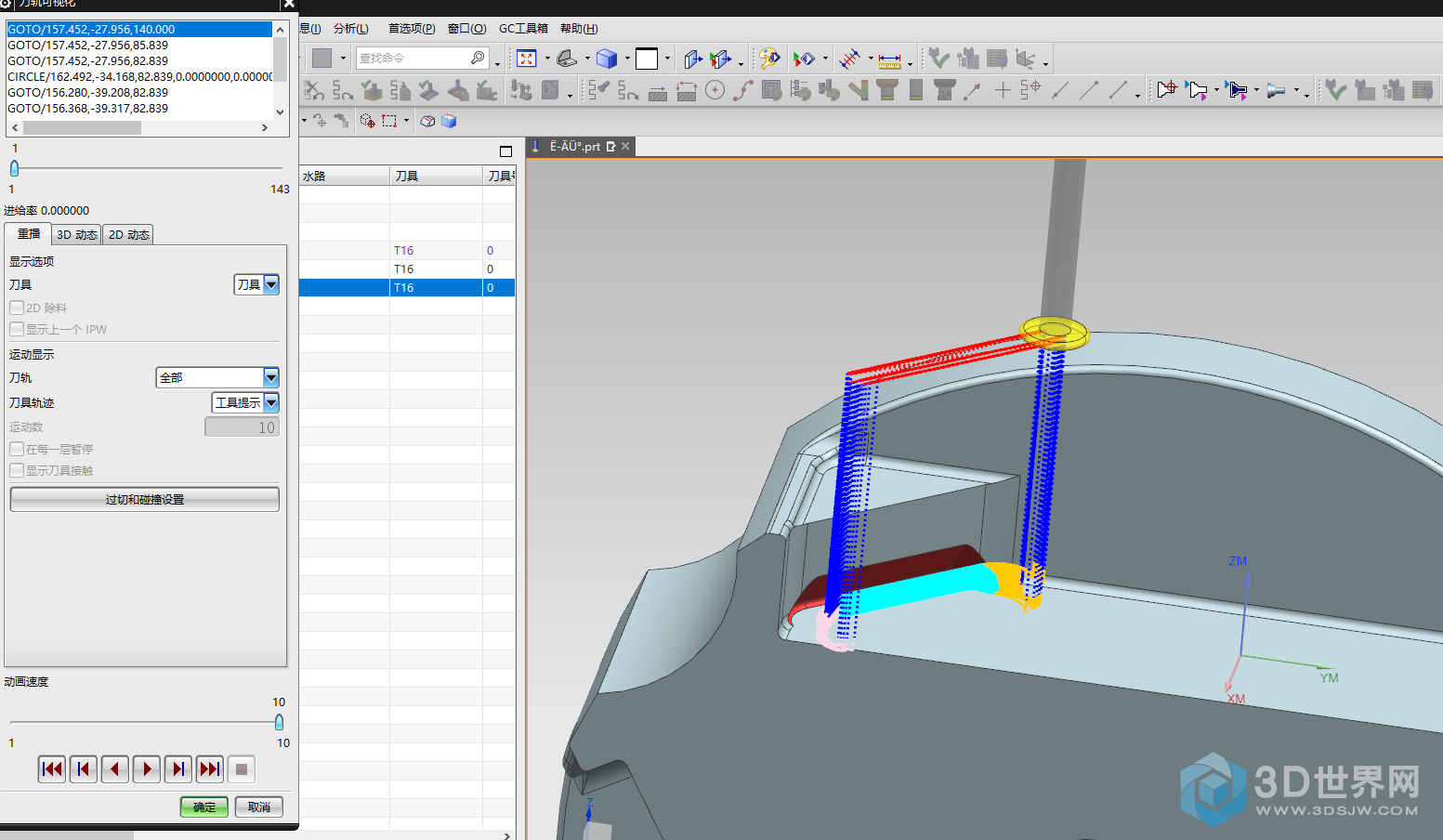Select GOTO/157.452,-27.956,85.839 line
The height and width of the screenshot is (840, 1443).
(139, 45)
